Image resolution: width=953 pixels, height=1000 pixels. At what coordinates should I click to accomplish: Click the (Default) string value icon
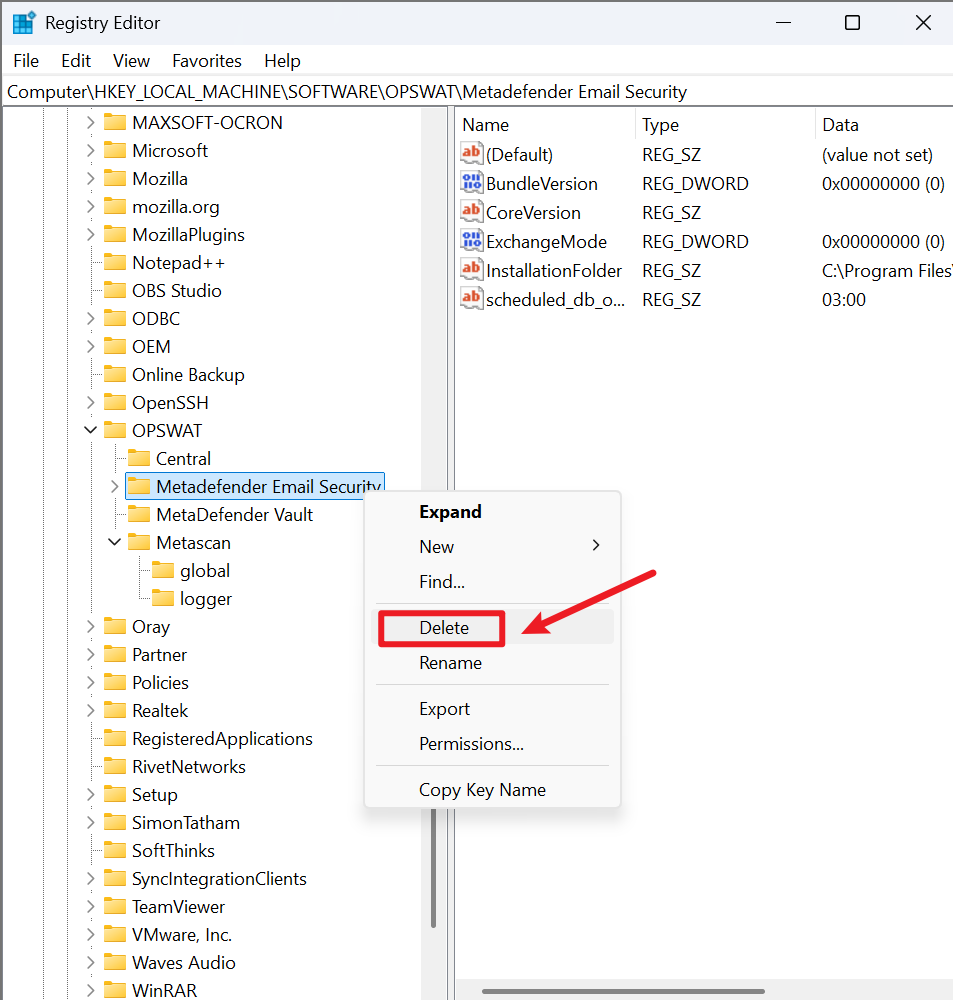click(471, 154)
